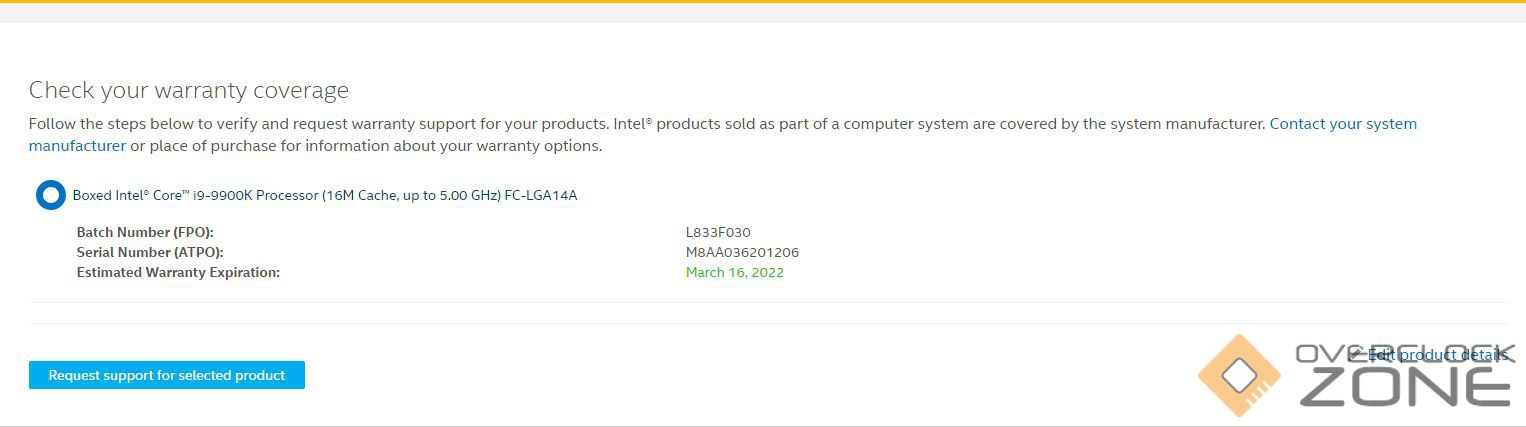Click the Estimated Warranty Expiration label

tap(178, 272)
